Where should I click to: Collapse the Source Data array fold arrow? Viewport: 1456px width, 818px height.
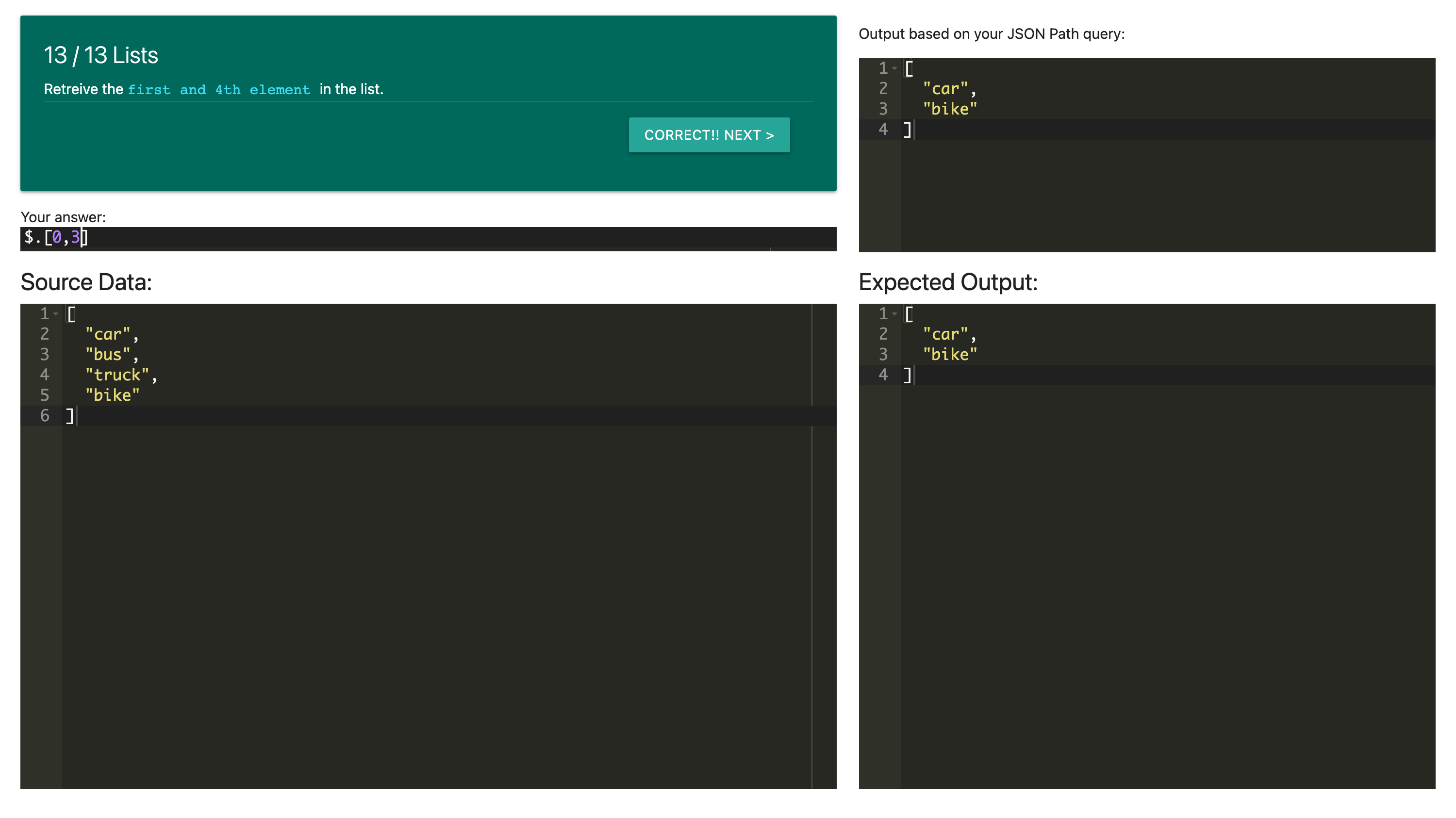click(x=56, y=313)
